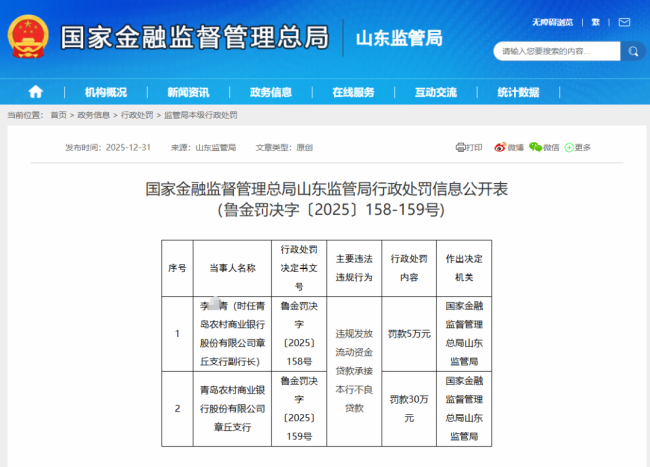Click 行政处罚 in the breadcrumb
Image resolution: width=650 pixels, height=467 pixels.
click(137, 115)
